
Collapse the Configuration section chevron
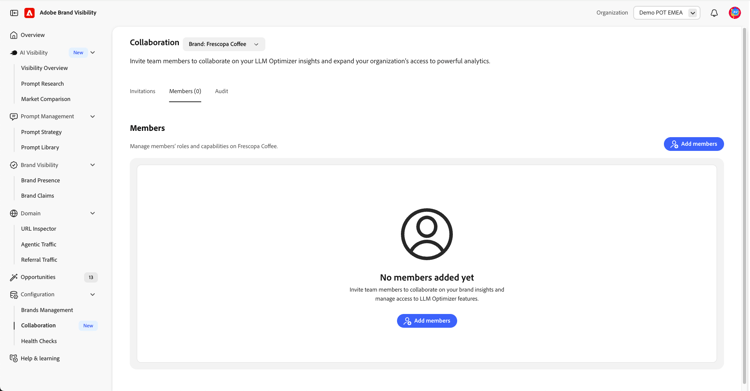coord(93,295)
